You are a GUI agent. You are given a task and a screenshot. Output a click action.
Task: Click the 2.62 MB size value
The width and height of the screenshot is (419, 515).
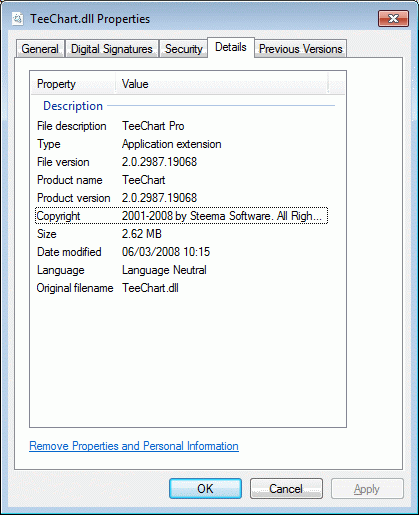[142, 234]
